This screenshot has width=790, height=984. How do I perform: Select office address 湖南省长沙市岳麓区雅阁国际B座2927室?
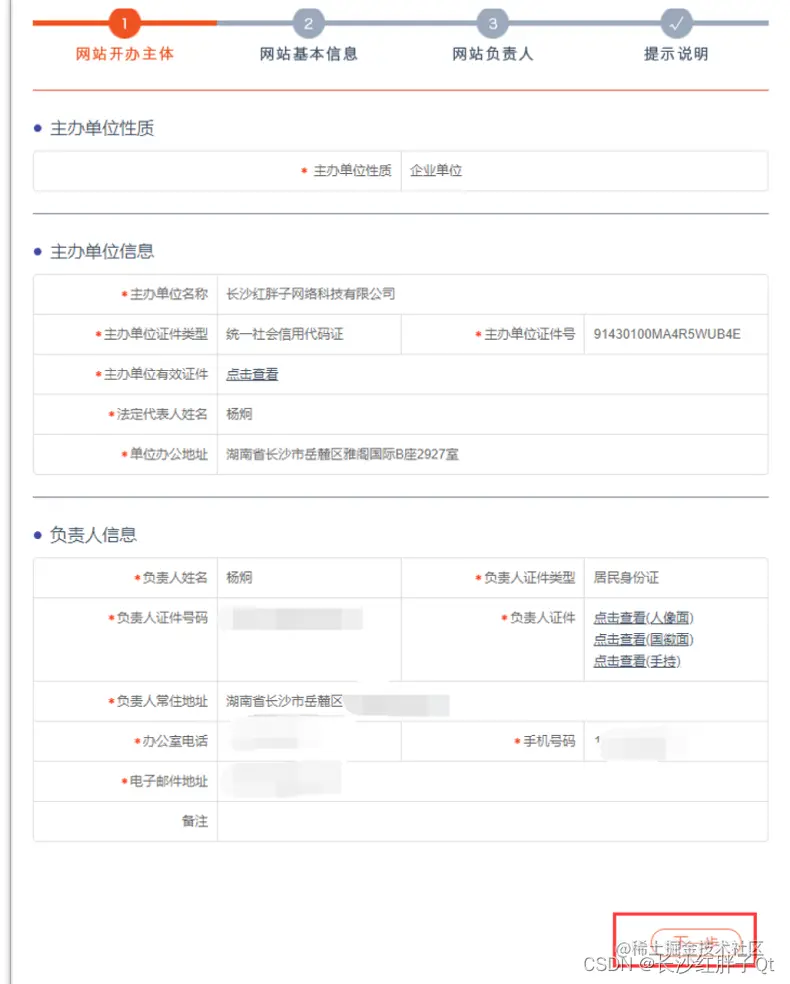coord(342,454)
